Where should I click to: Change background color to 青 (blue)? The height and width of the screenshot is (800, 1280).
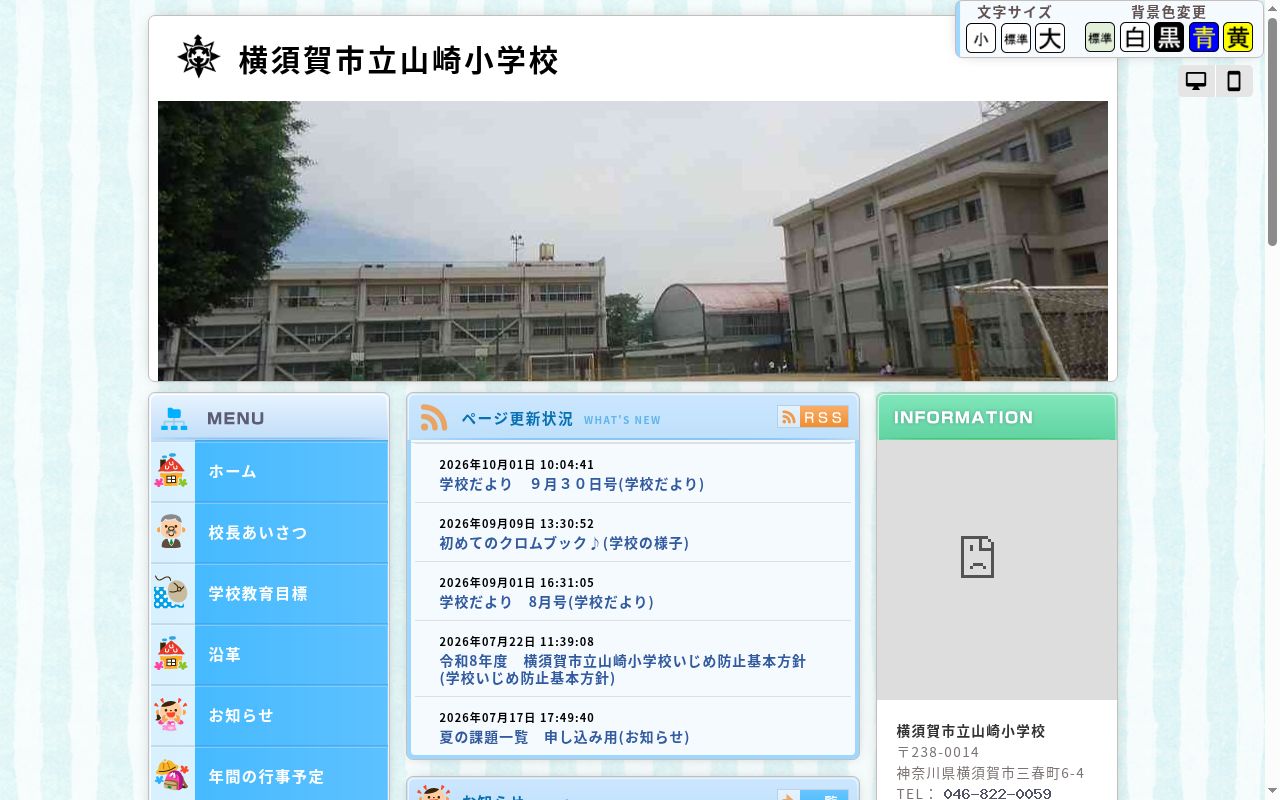(1204, 37)
